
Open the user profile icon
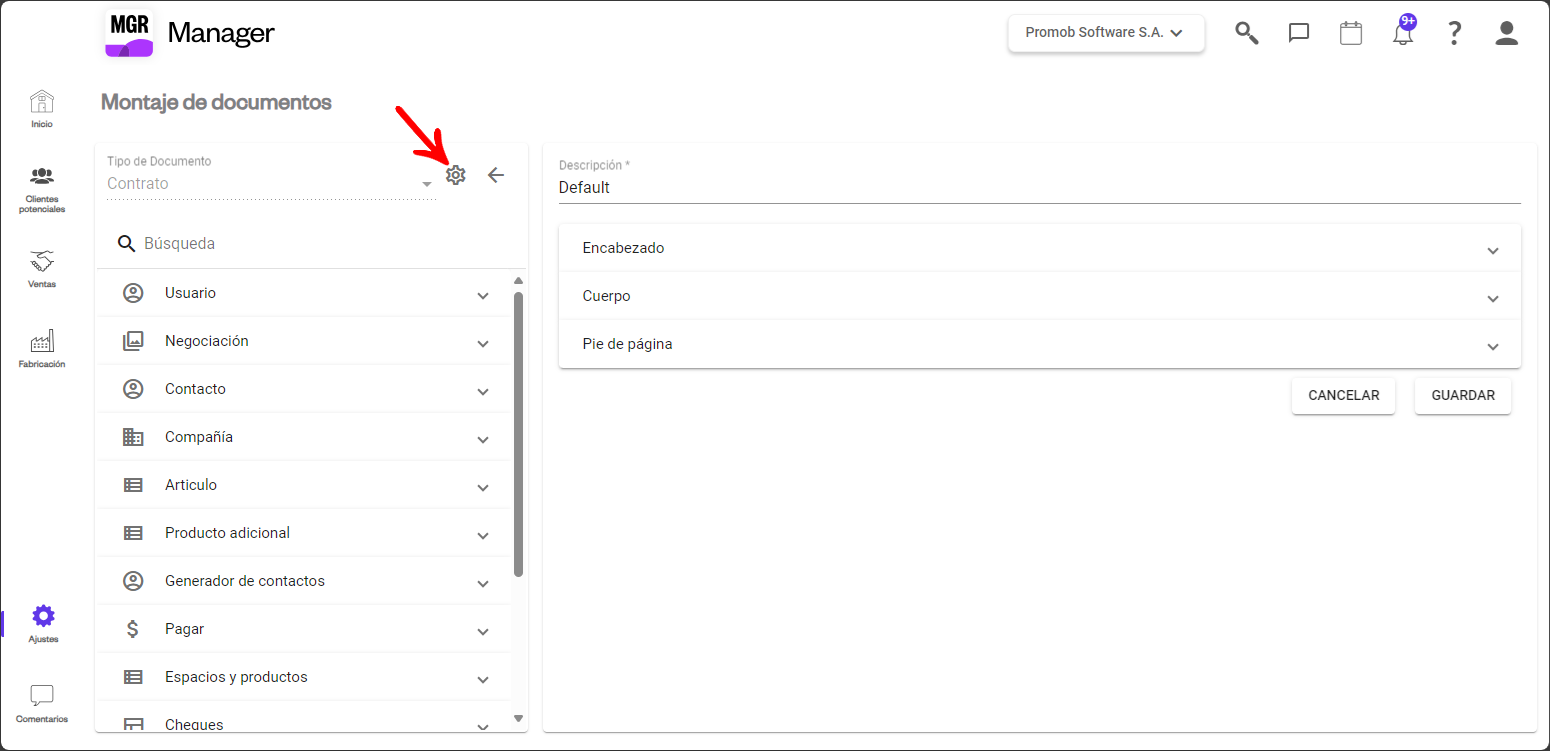(x=1507, y=33)
